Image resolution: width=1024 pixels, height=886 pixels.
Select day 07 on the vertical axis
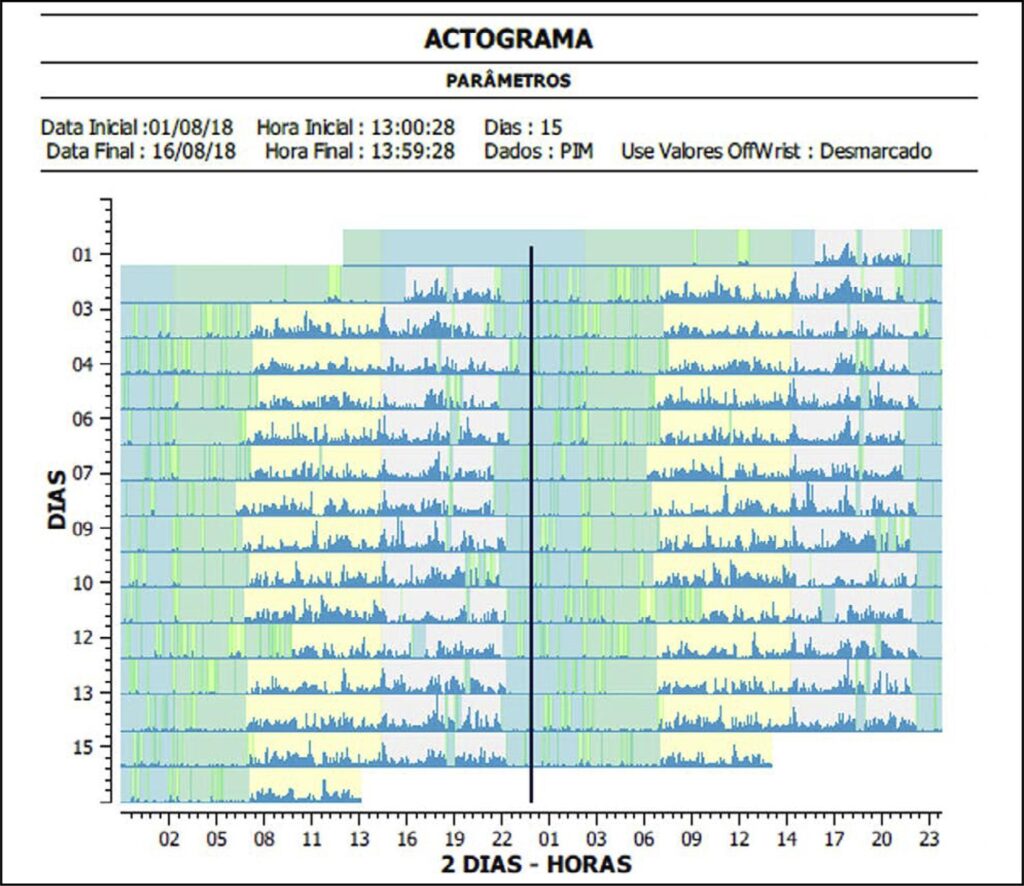coord(82,473)
